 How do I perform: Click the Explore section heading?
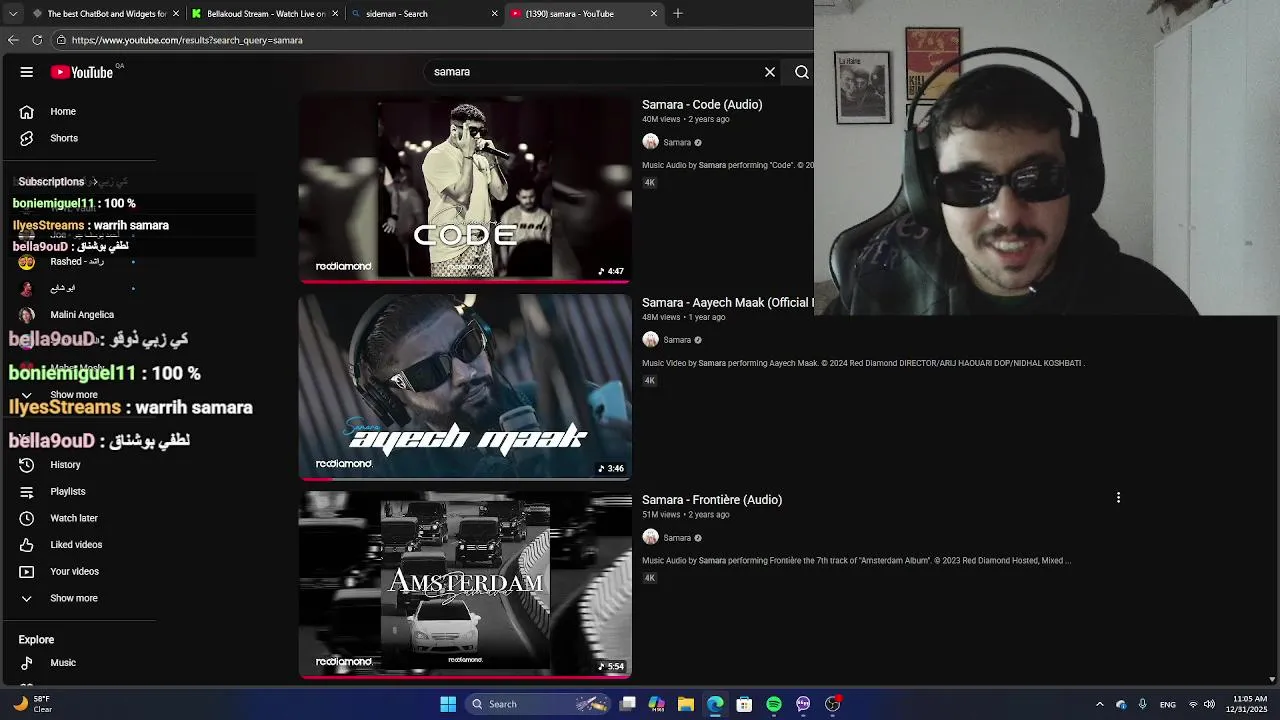36,640
